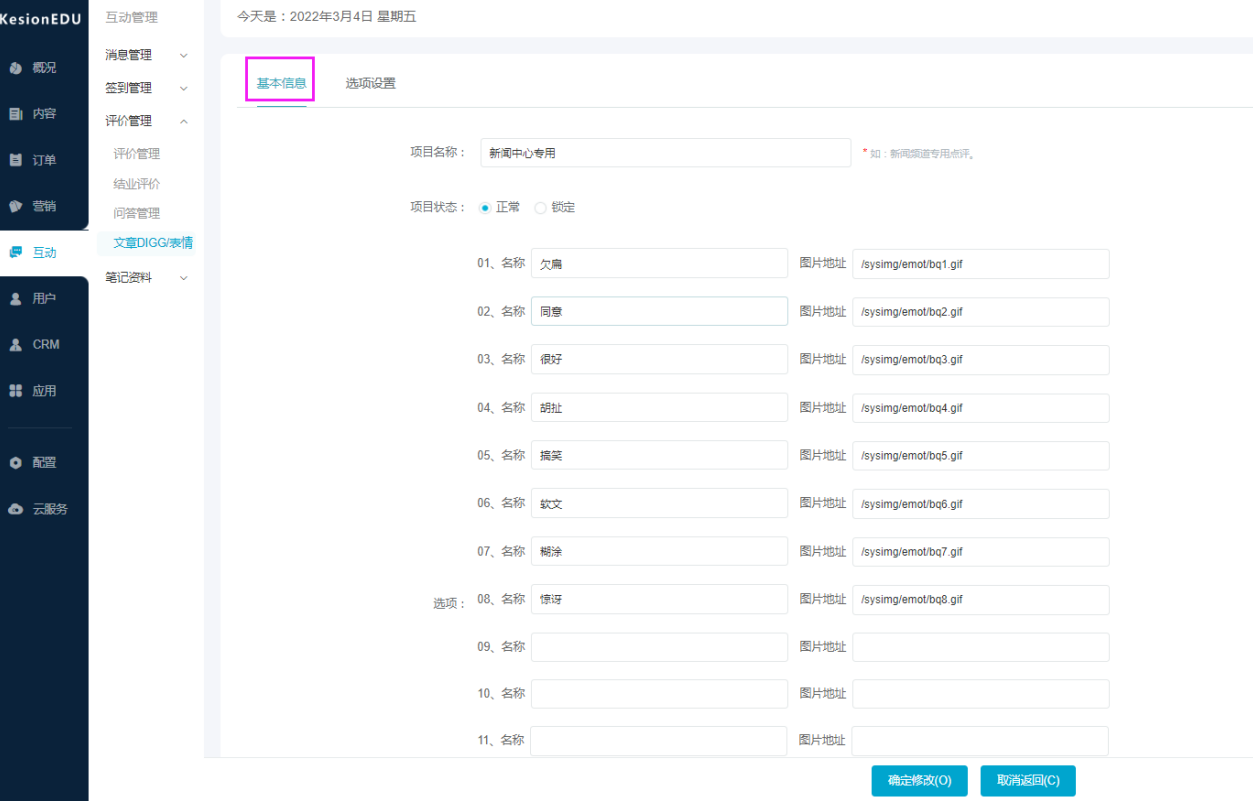
Task: Click option 08 name field 惊讶
Action: pyautogui.click(x=659, y=600)
